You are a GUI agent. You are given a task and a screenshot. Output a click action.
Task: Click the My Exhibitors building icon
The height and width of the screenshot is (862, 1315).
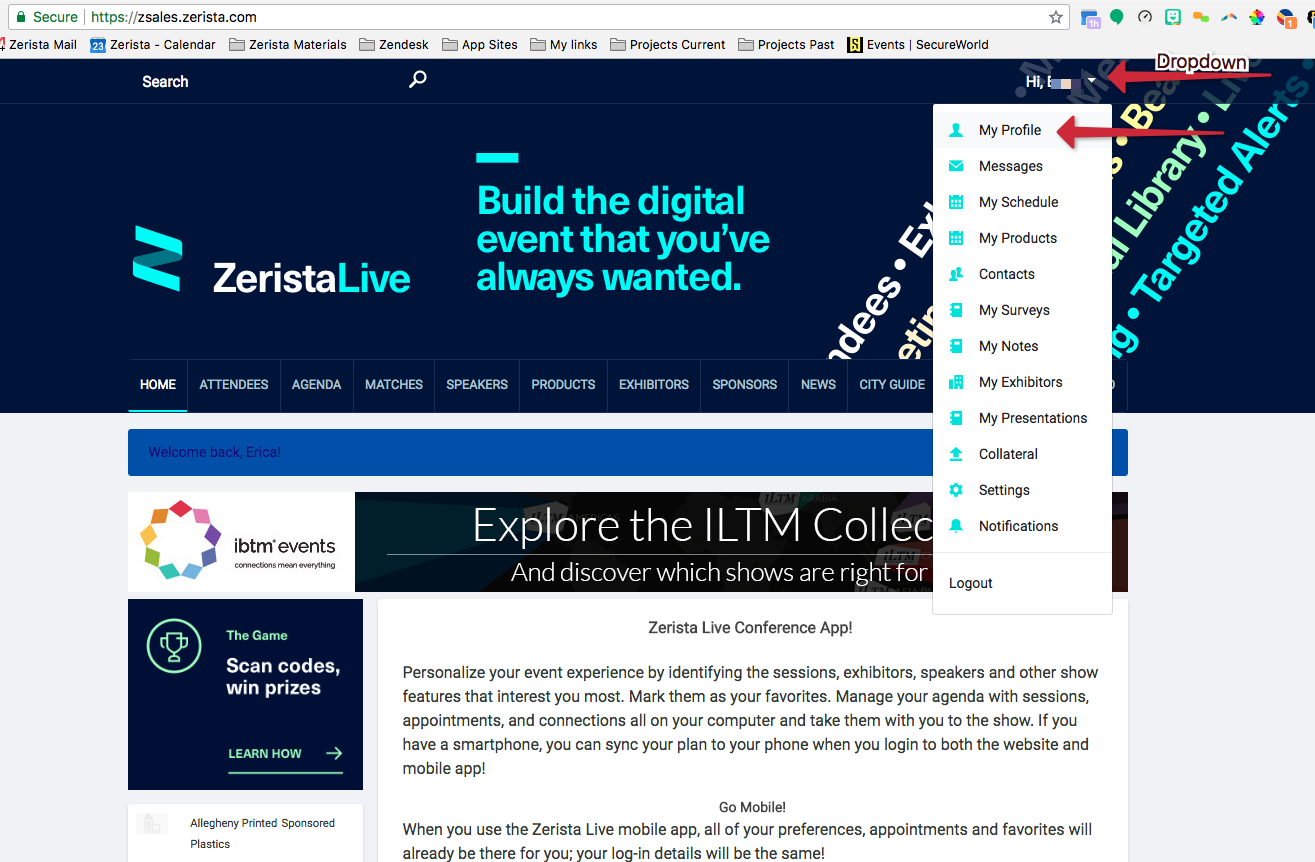point(956,382)
